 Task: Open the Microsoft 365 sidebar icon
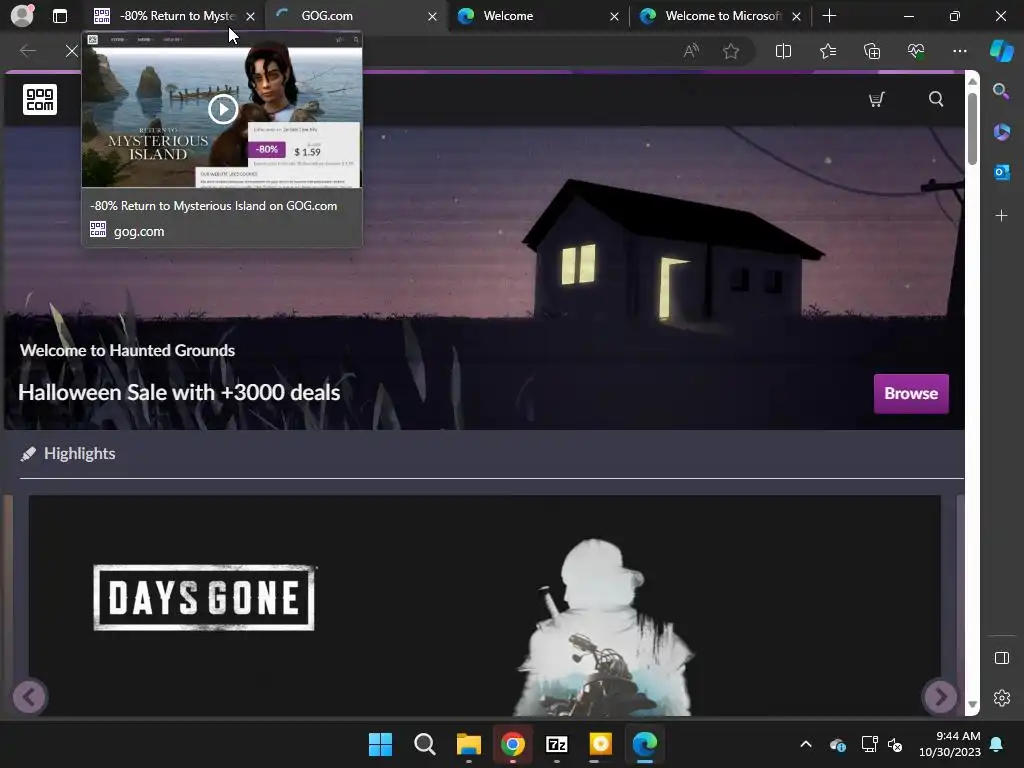coord(1001,132)
